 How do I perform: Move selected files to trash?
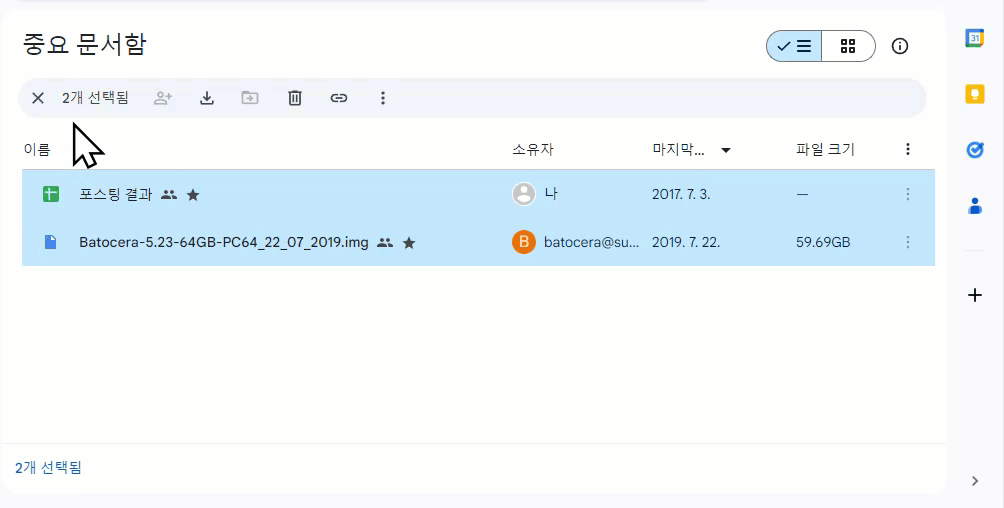click(x=295, y=98)
